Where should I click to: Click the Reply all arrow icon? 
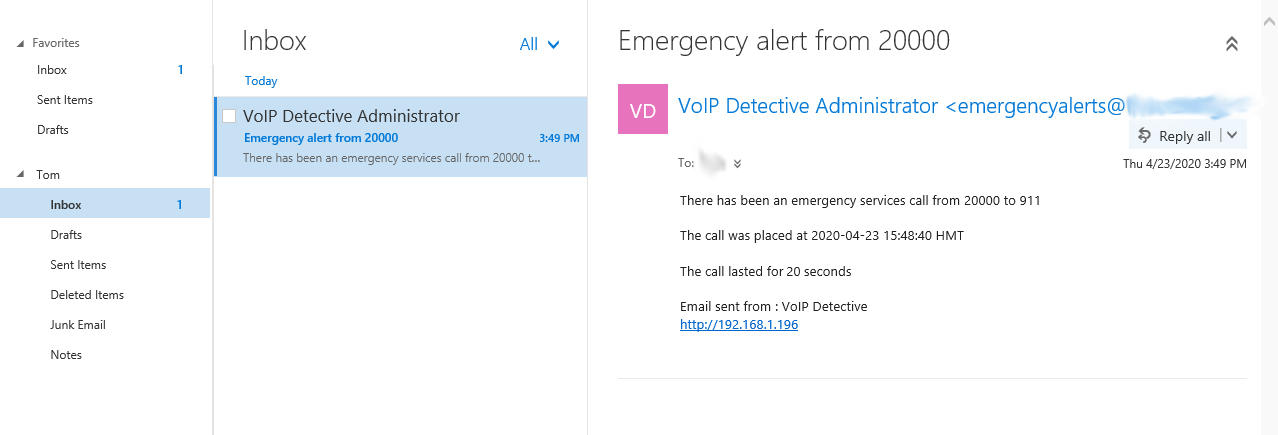click(1145, 135)
